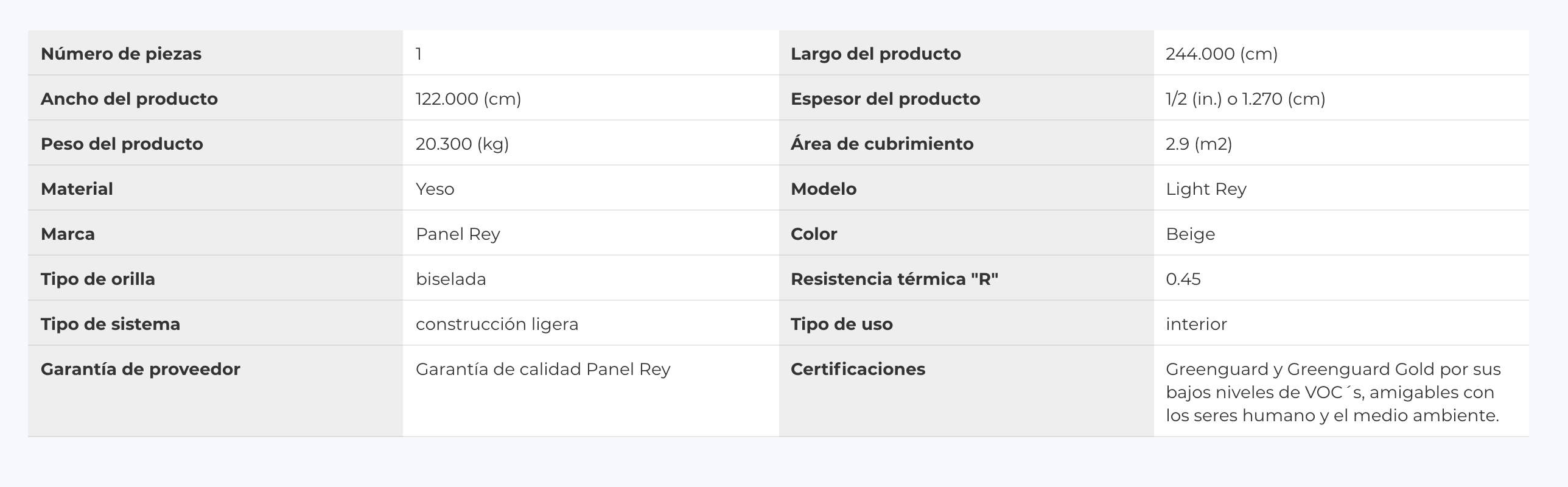Select the 244.000 (cm) length value

1221,54
